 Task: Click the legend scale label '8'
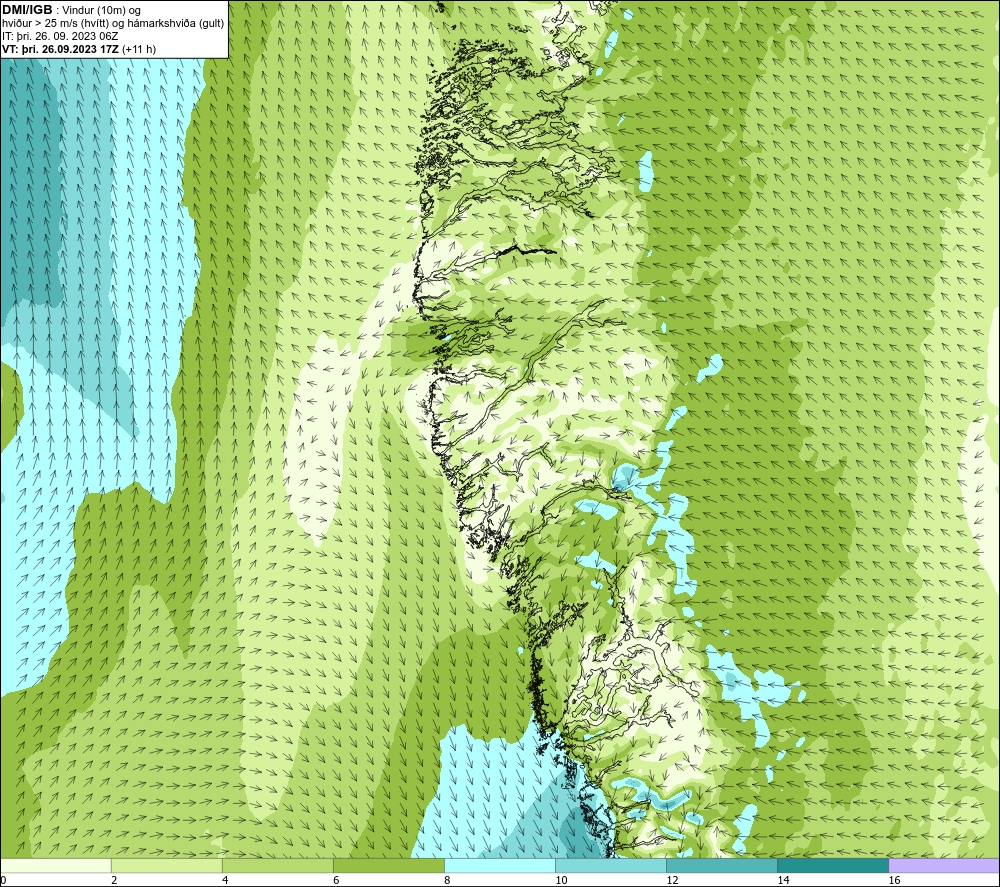447,880
